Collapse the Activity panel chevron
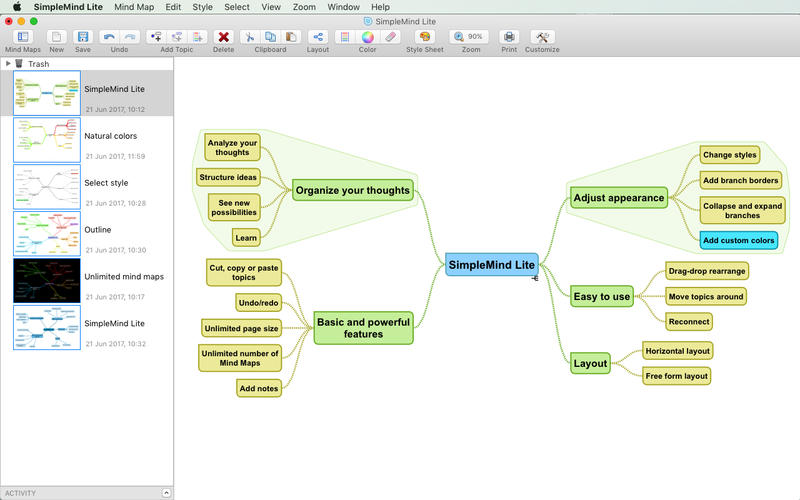The height and width of the screenshot is (500, 800). click(x=166, y=493)
